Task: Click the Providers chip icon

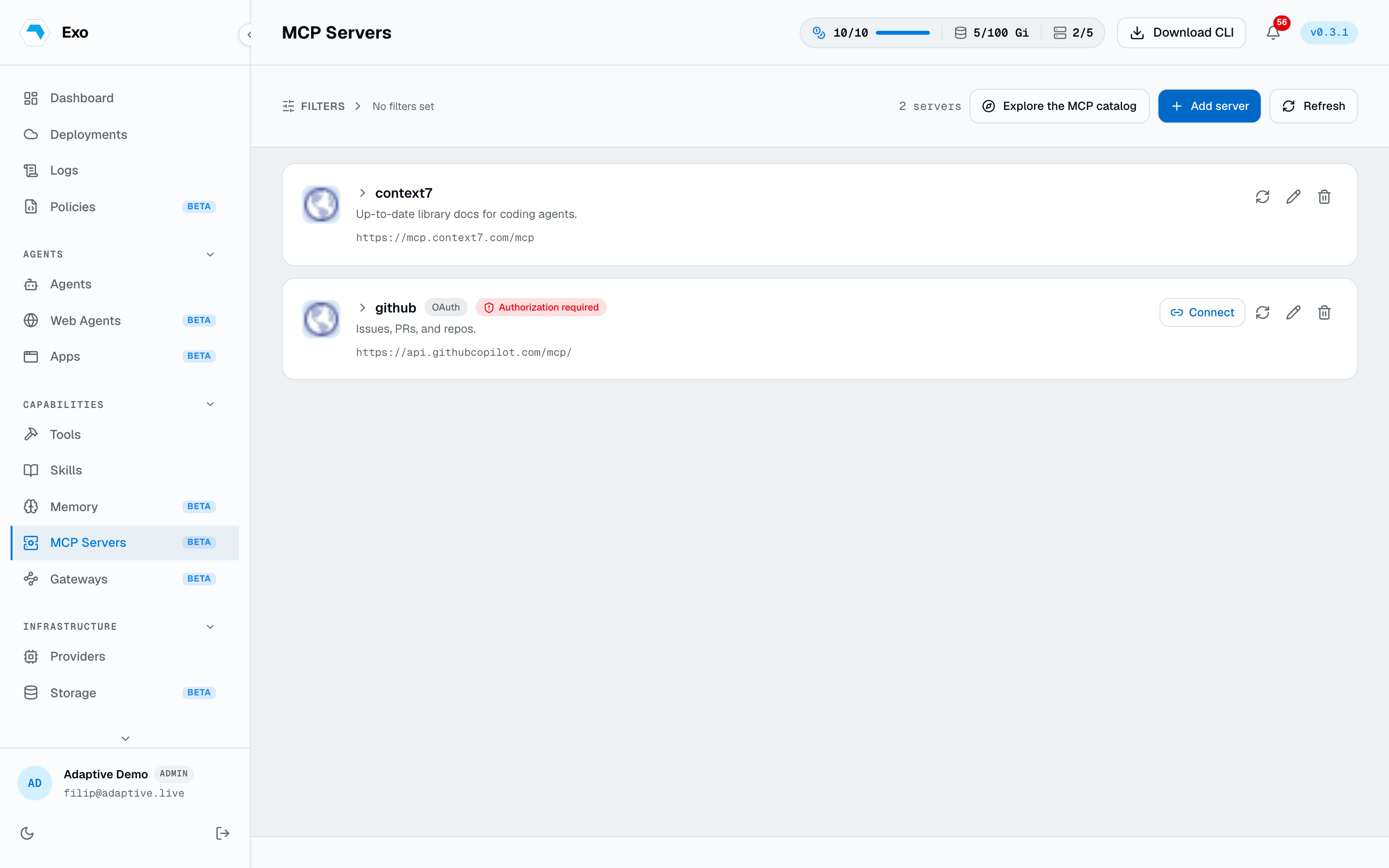Action: tap(31, 656)
